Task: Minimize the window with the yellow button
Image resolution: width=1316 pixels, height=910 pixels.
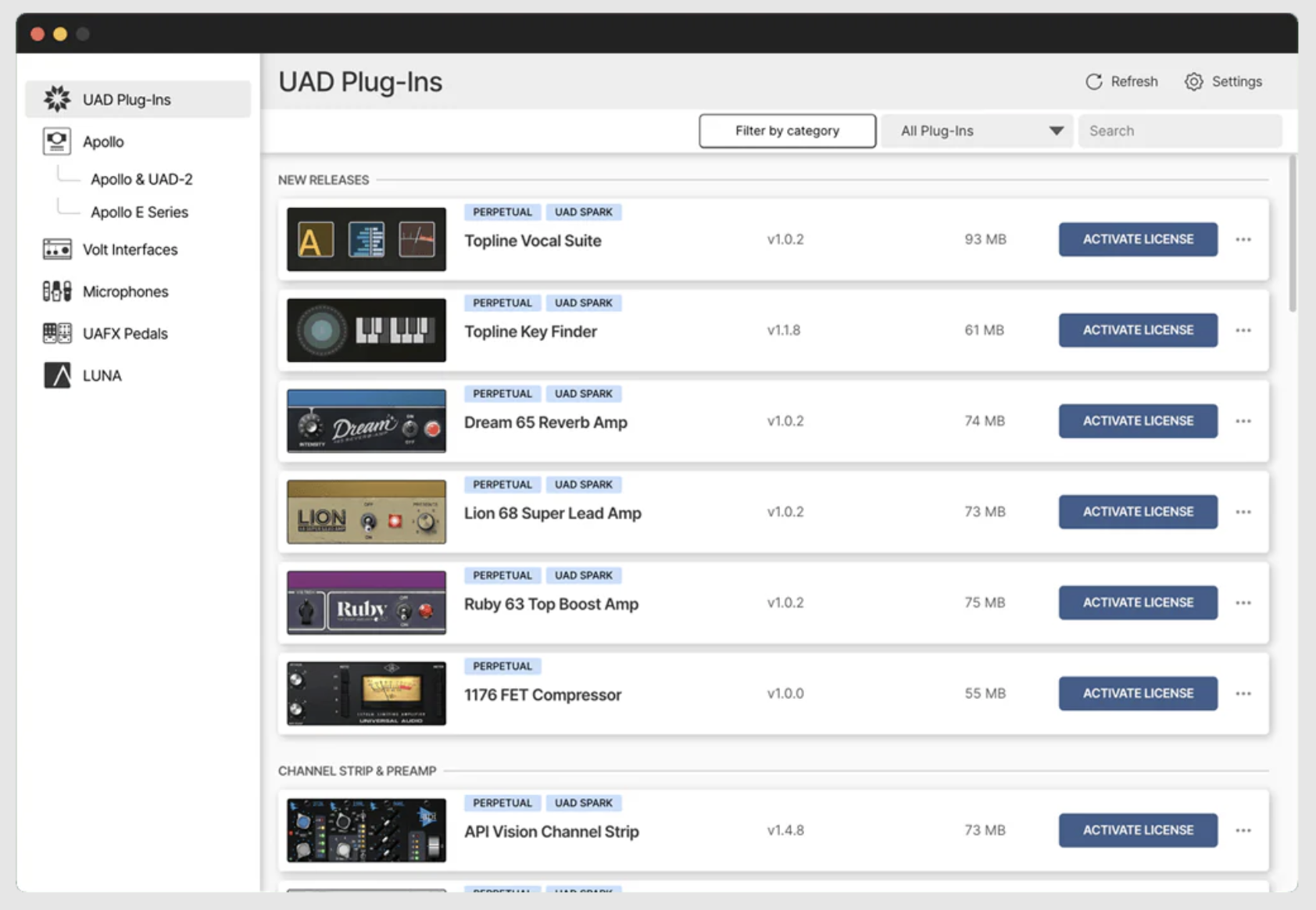Action: pos(60,34)
